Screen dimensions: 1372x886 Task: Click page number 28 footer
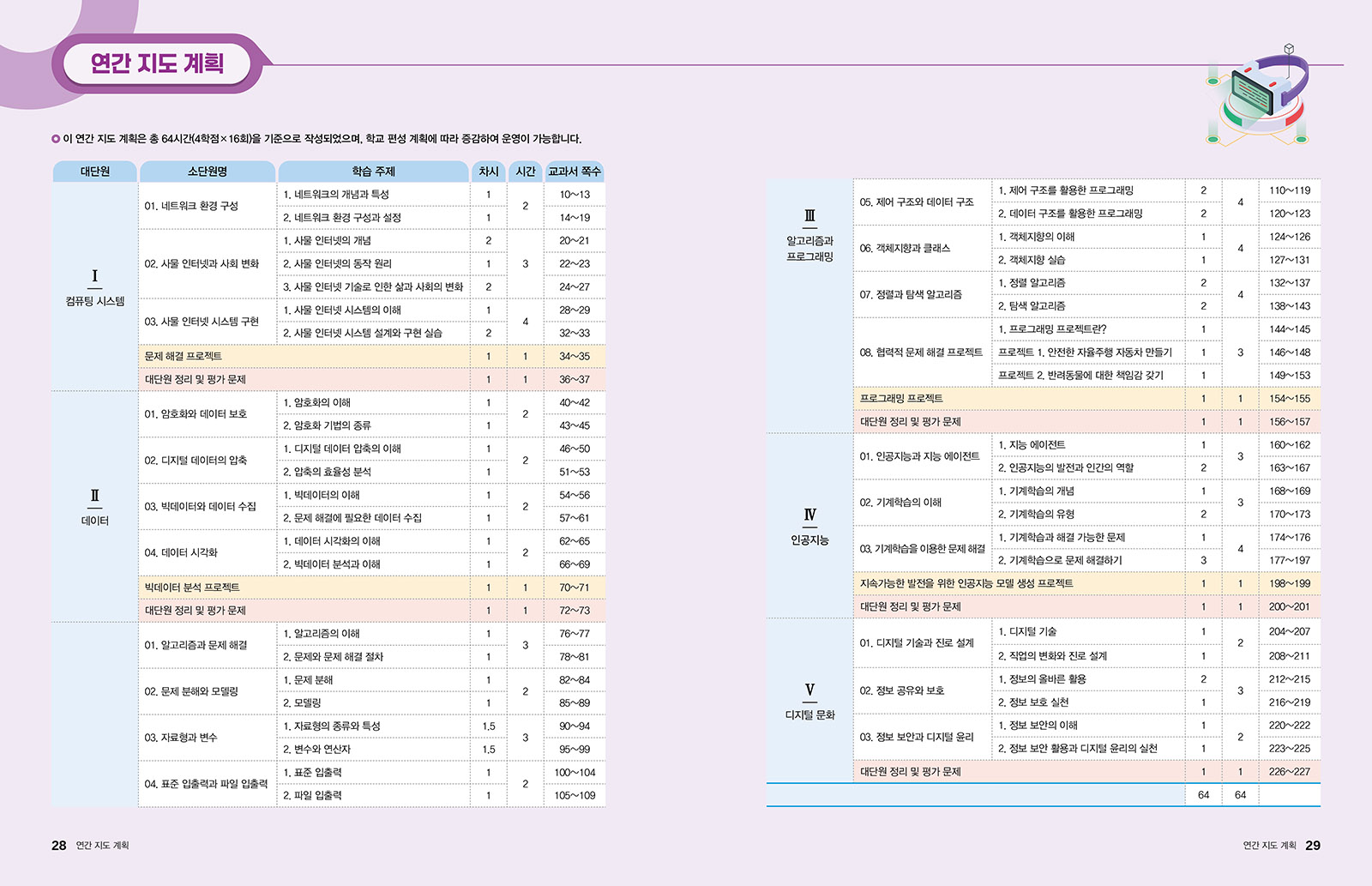click(58, 846)
